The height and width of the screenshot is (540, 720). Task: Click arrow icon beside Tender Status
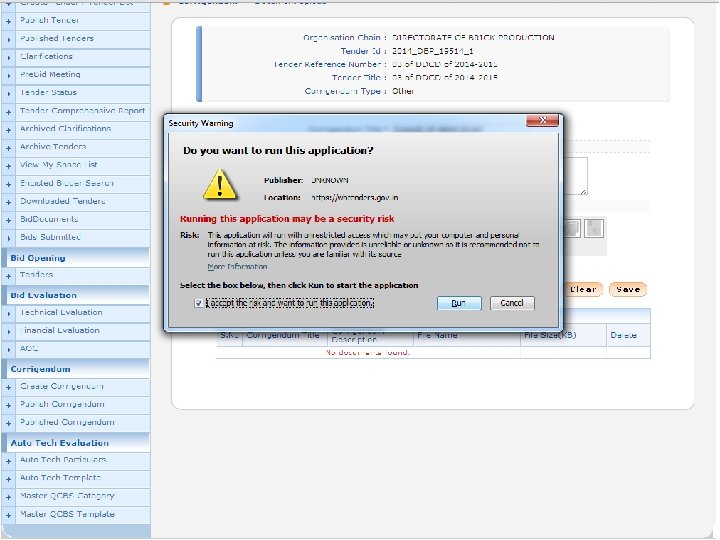(x=8, y=93)
